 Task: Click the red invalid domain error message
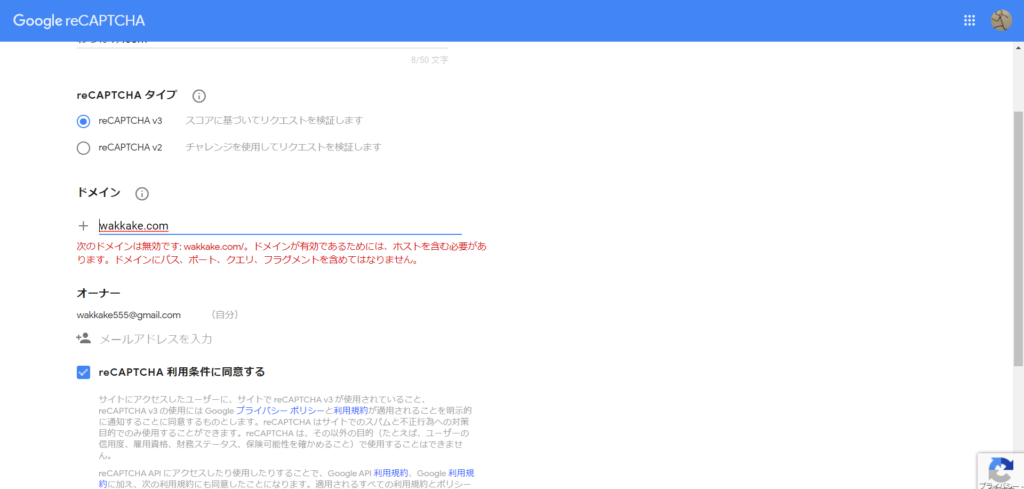pyautogui.click(x=281, y=253)
